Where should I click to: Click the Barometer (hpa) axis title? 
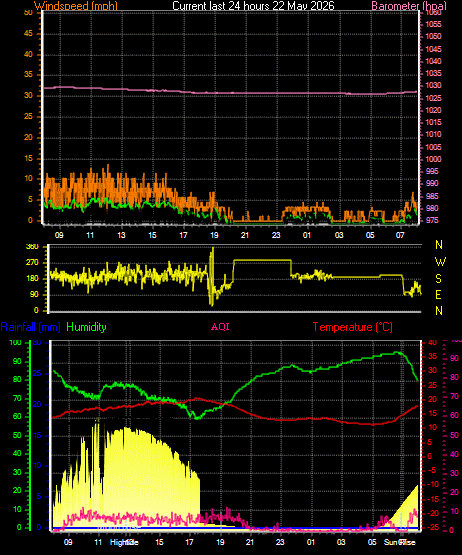click(x=409, y=6)
